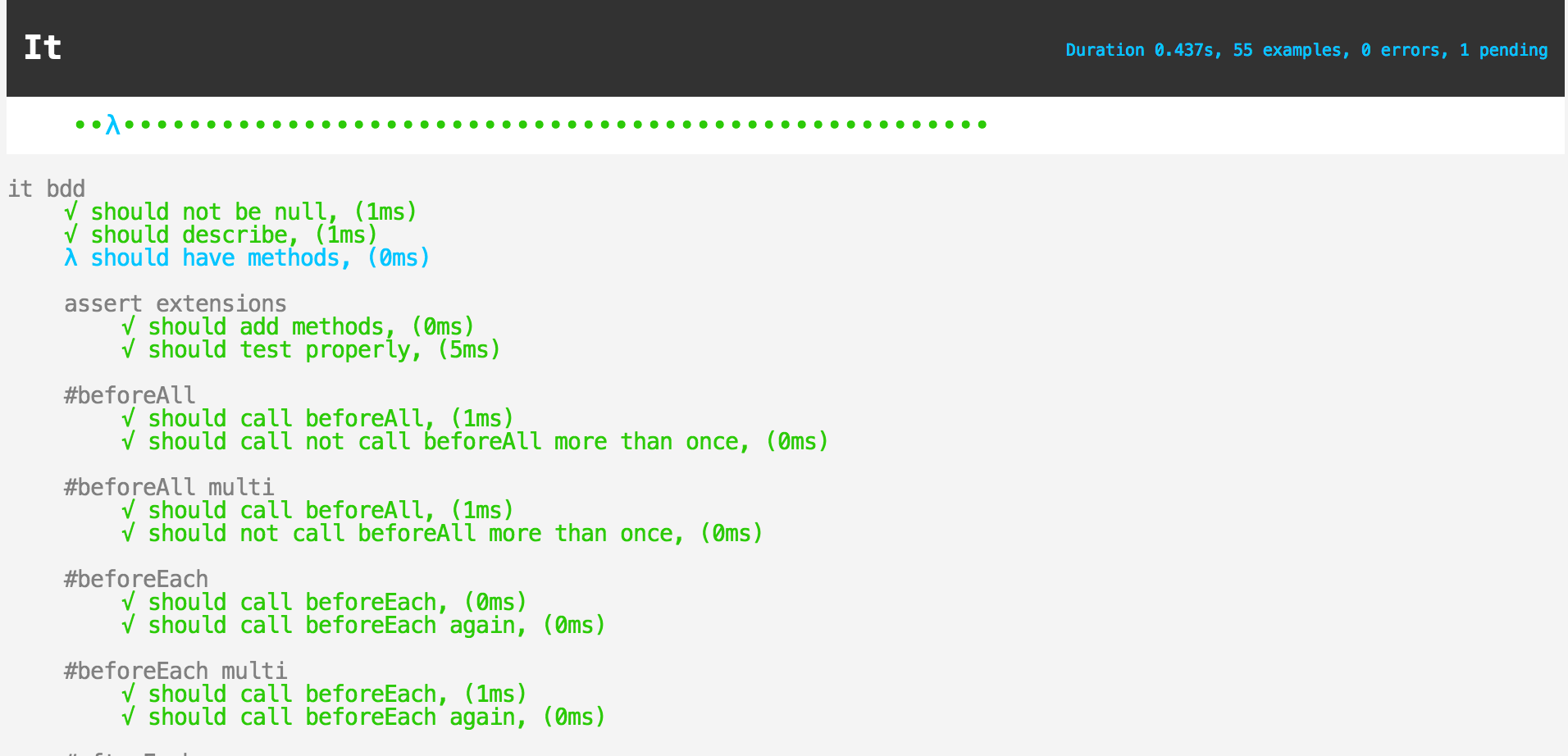Click the blue lambda in the progress dots
The height and width of the screenshot is (756, 1568).
[112, 125]
